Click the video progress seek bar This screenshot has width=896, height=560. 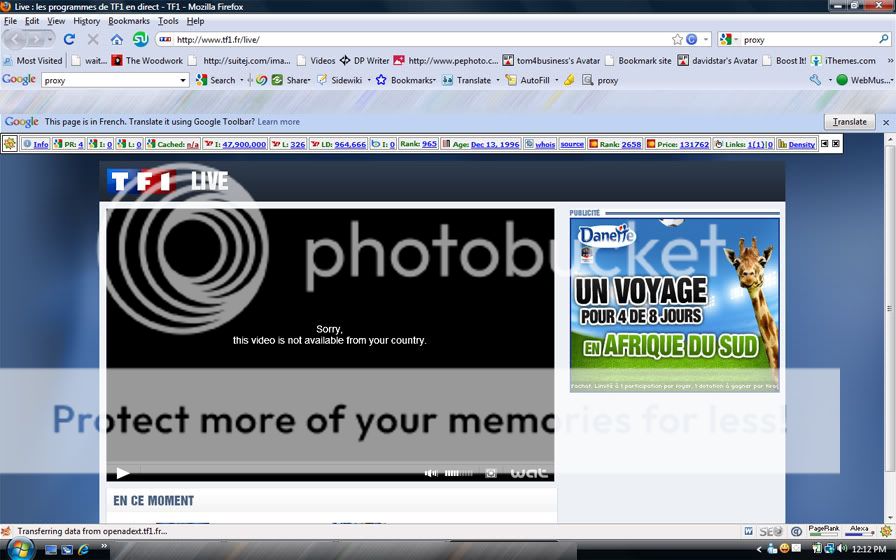pyautogui.click(x=280, y=471)
